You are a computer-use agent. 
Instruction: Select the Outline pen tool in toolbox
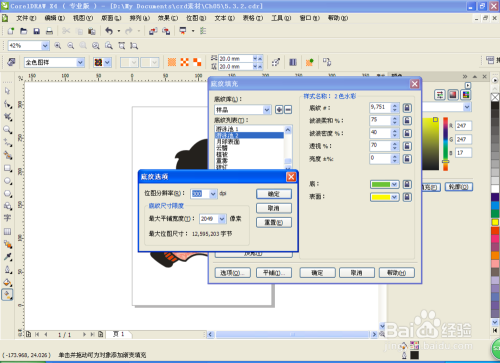[x=7, y=270]
